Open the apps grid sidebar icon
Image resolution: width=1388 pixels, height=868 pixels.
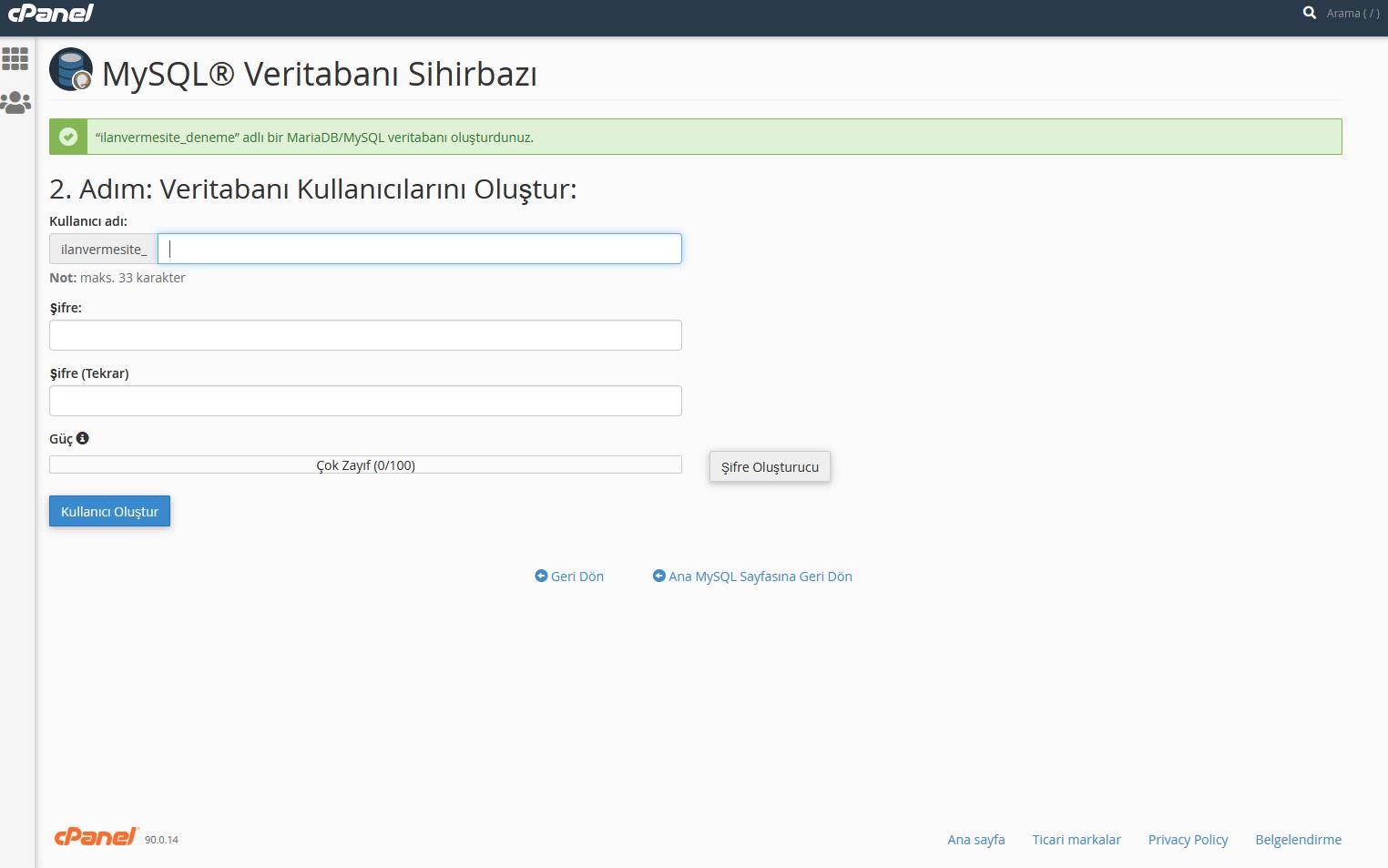coord(15,59)
